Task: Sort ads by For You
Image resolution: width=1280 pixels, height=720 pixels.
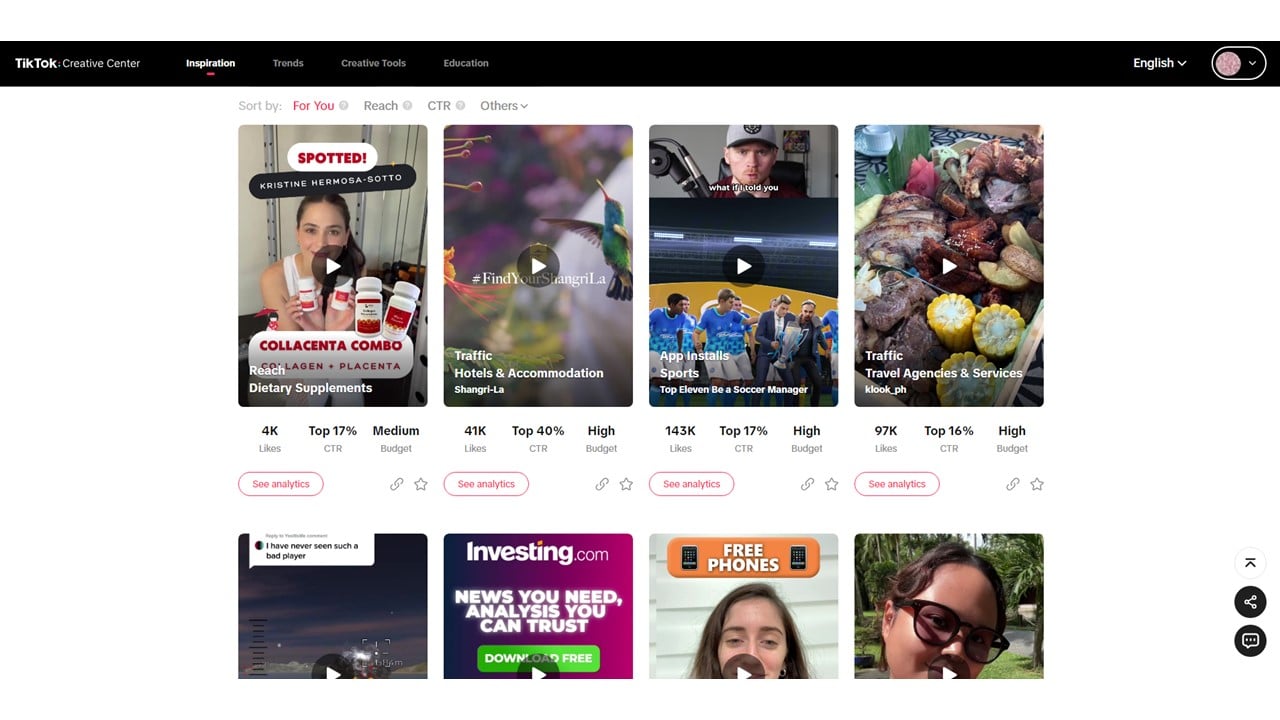Action: (x=313, y=106)
